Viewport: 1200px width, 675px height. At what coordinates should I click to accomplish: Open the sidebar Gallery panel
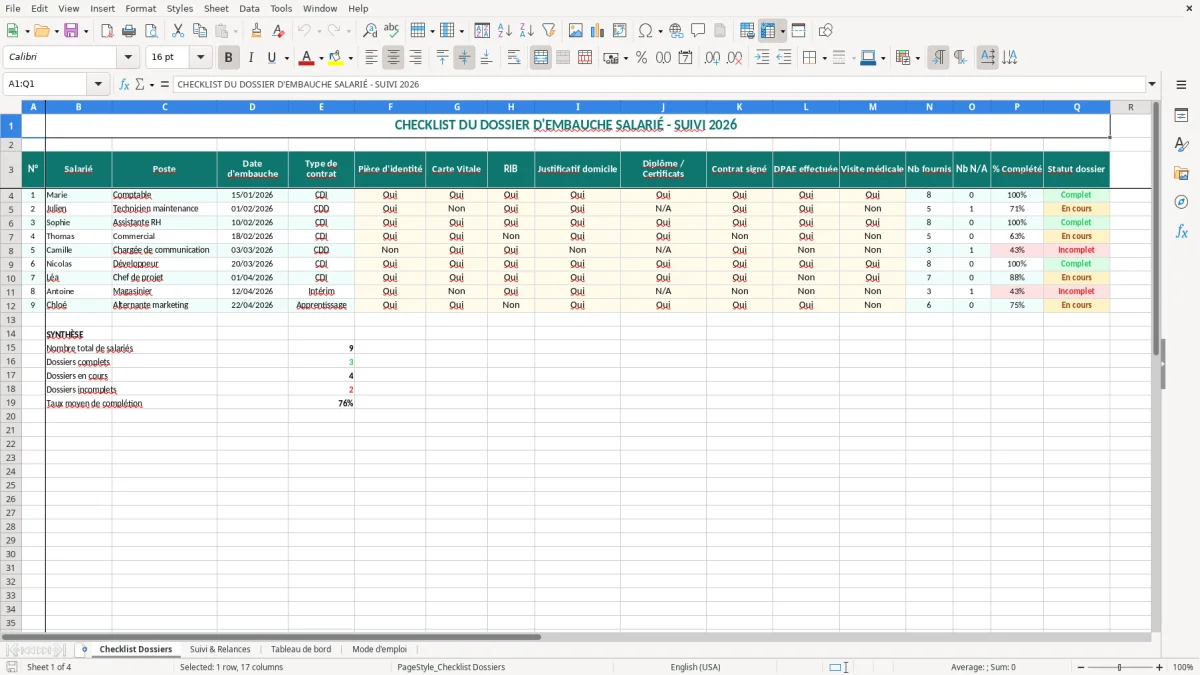click(x=1181, y=173)
